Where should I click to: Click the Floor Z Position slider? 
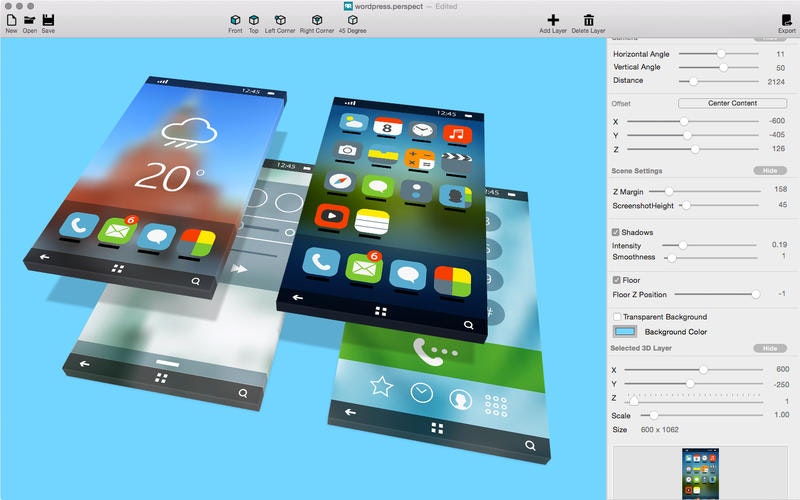coord(718,294)
